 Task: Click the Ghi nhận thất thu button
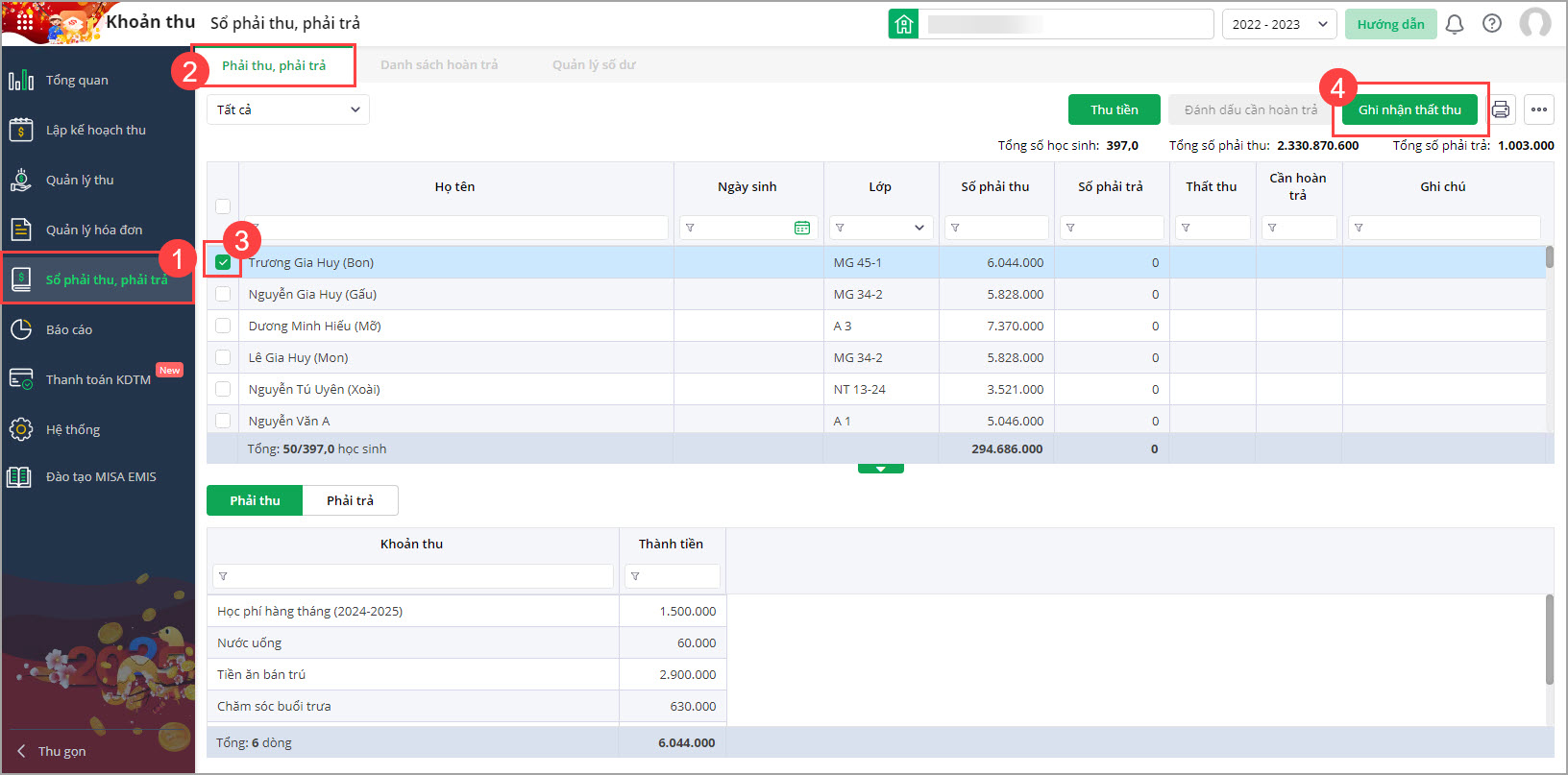(x=1409, y=109)
